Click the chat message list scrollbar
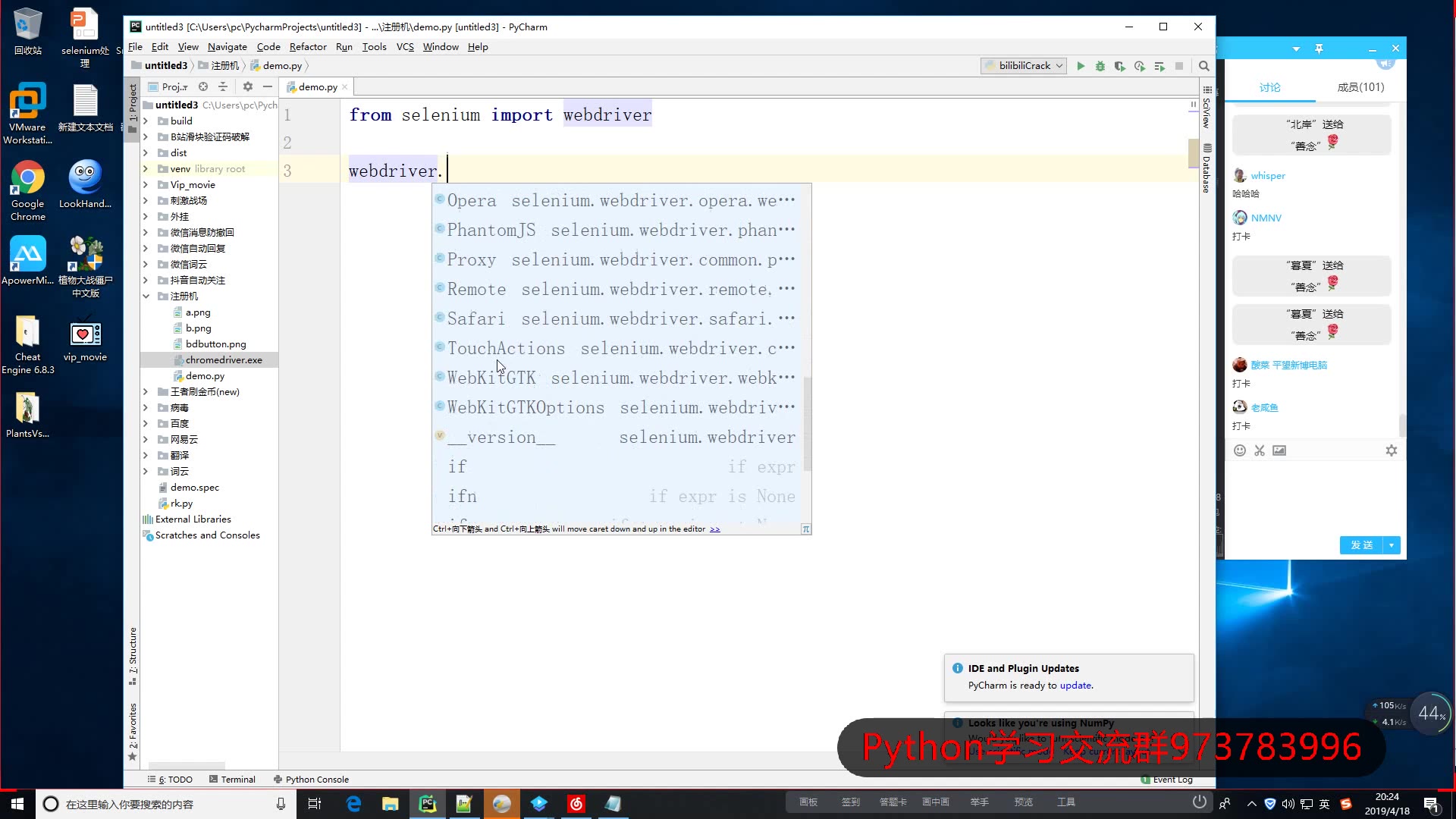The image size is (1456, 819). [x=1402, y=425]
